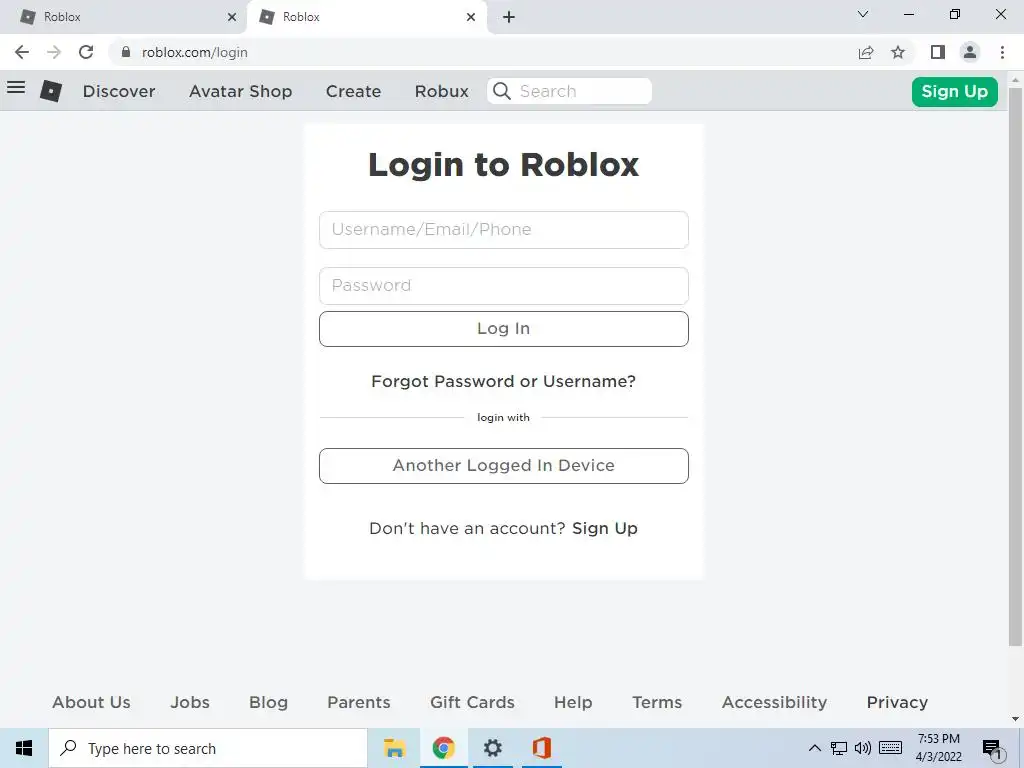The width and height of the screenshot is (1024, 768).
Task: View site info via padlock icon
Action: [126, 52]
